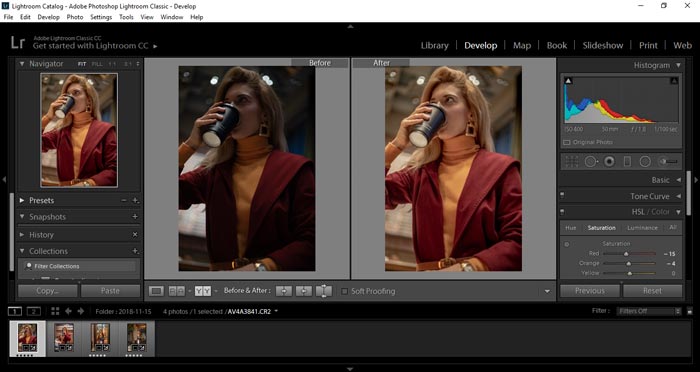The width and height of the screenshot is (700, 372).
Task: Click the Orange saturation slider
Action: (x=629, y=263)
